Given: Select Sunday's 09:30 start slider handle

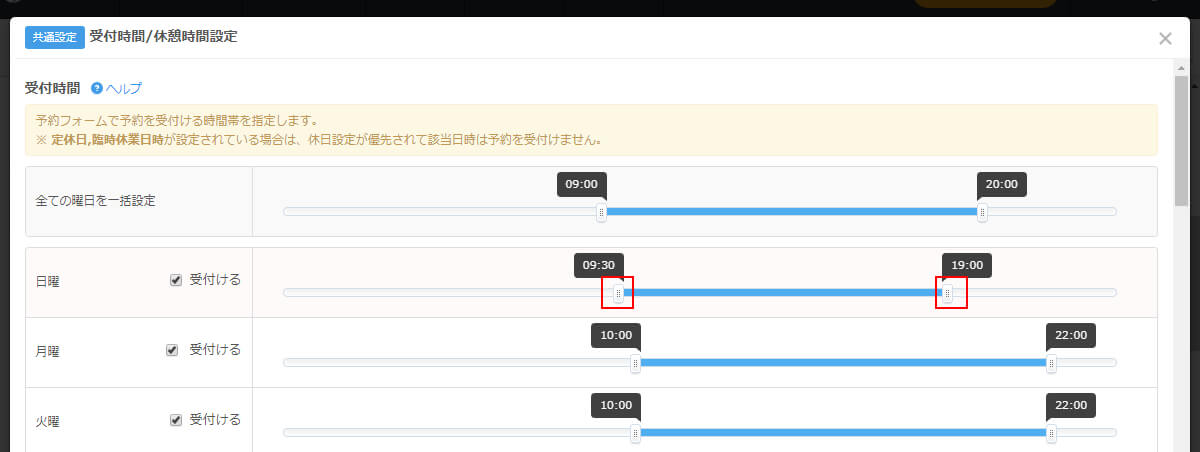Looking at the screenshot, I should coord(618,293).
